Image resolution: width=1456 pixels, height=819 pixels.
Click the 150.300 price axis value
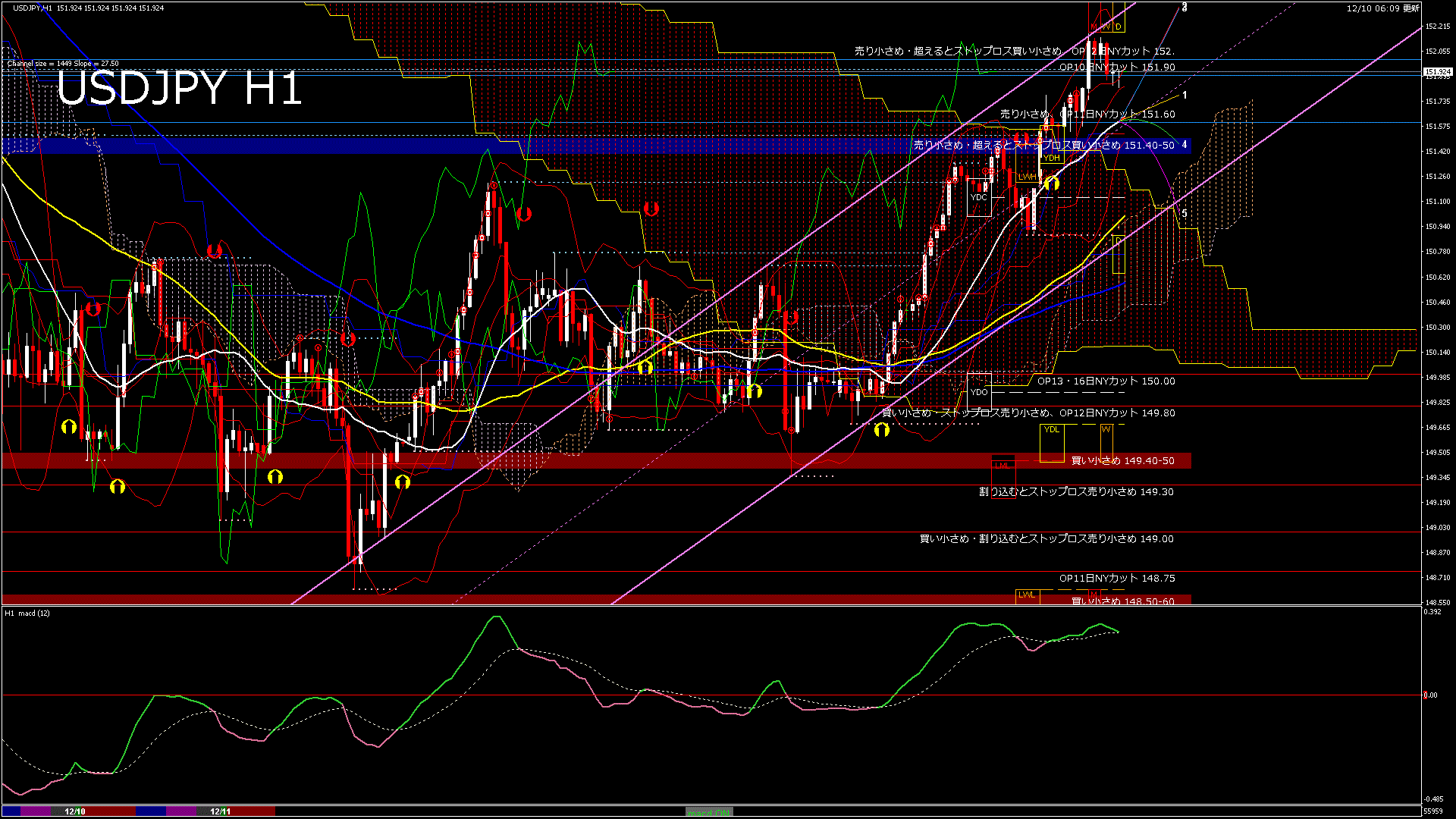point(1438,328)
